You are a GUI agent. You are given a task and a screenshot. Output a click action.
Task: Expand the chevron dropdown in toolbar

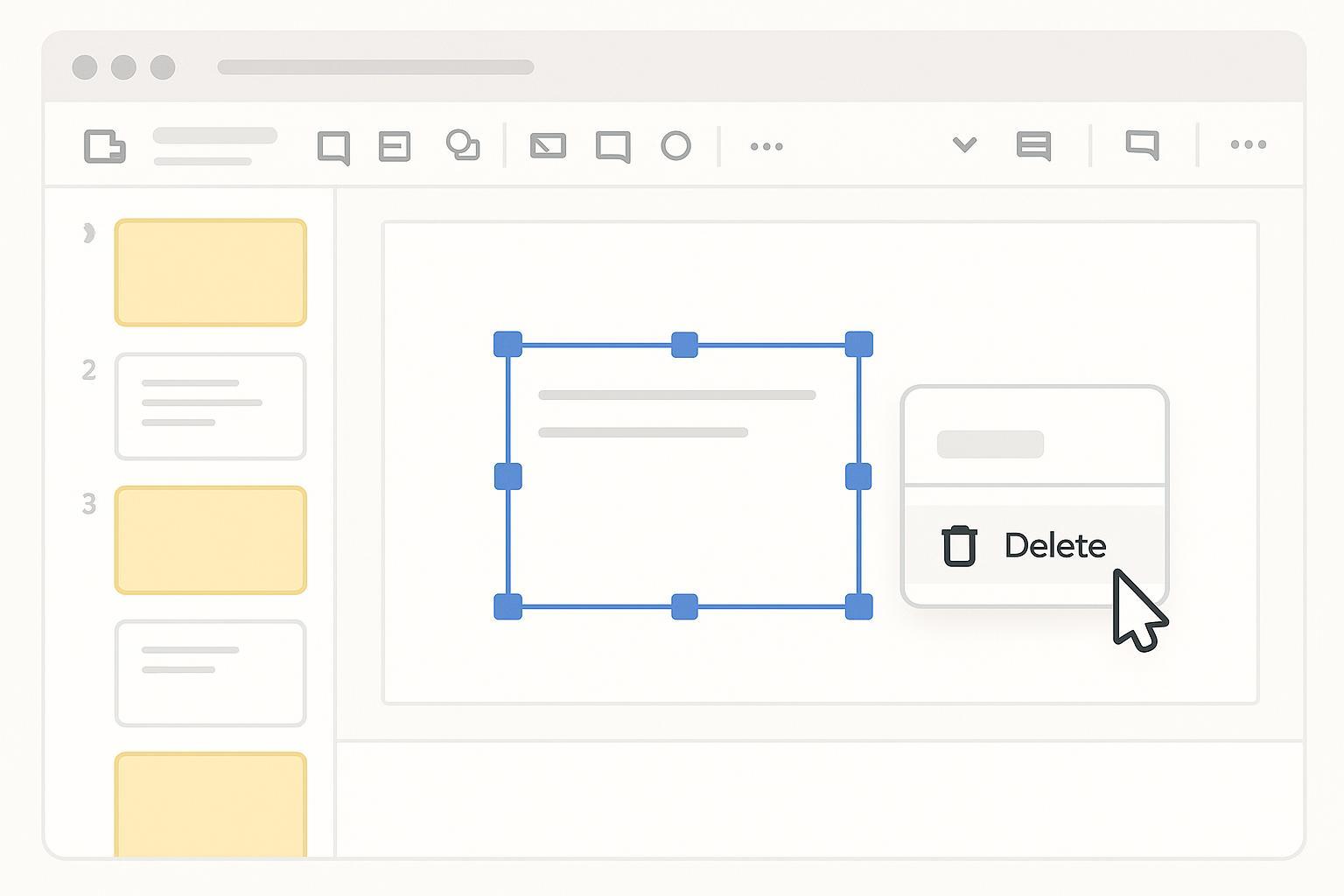964,144
